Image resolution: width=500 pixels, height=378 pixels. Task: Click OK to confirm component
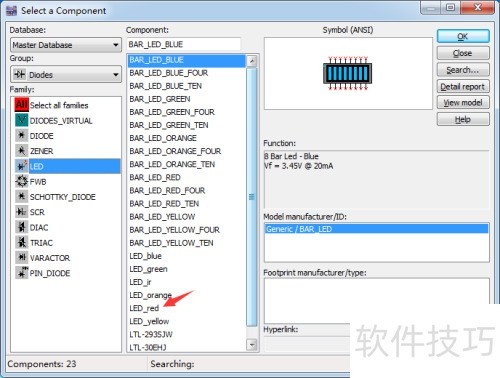tap(463, 36)
